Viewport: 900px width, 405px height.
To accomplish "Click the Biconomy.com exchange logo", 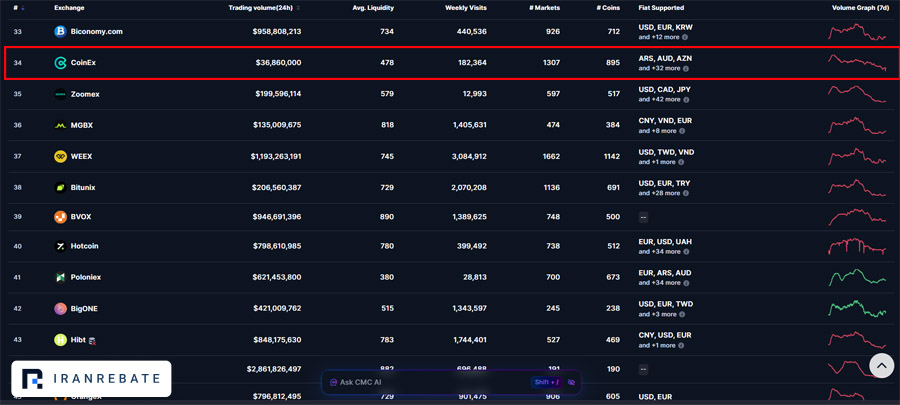I will [60, 32].
